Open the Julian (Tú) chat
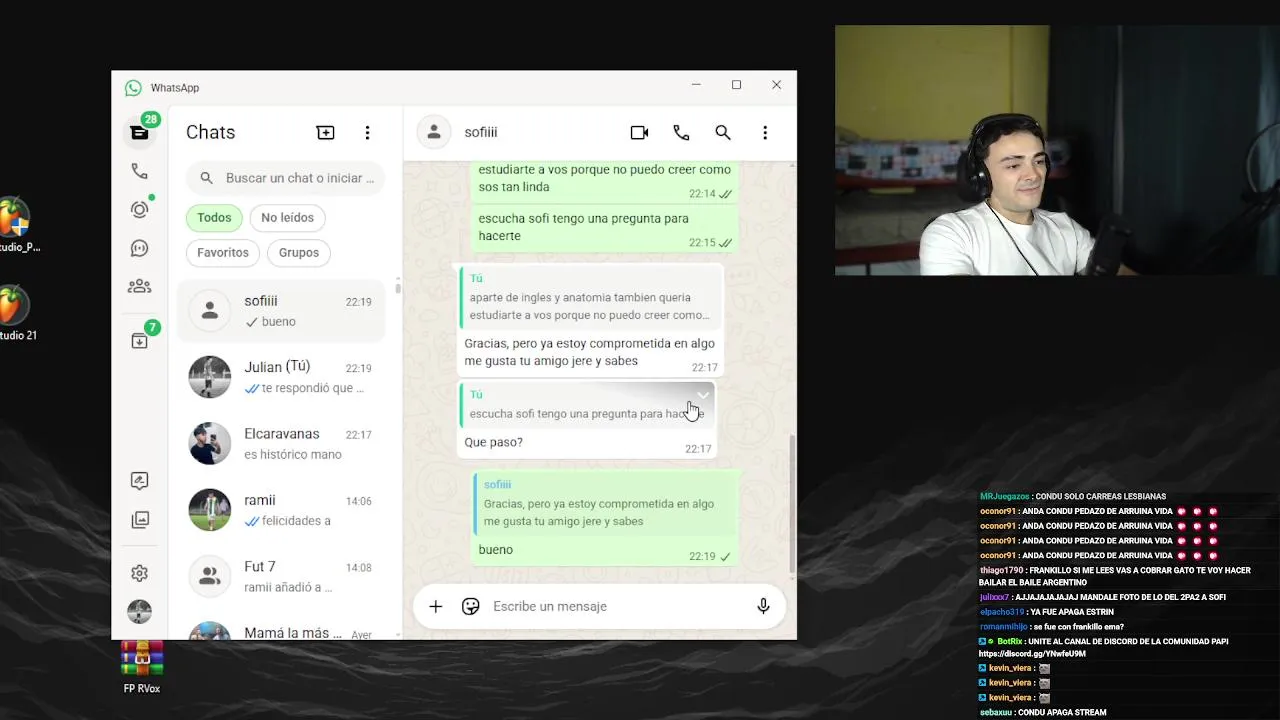The height and width of the screenshot is (720, 1280). (281, 377)
